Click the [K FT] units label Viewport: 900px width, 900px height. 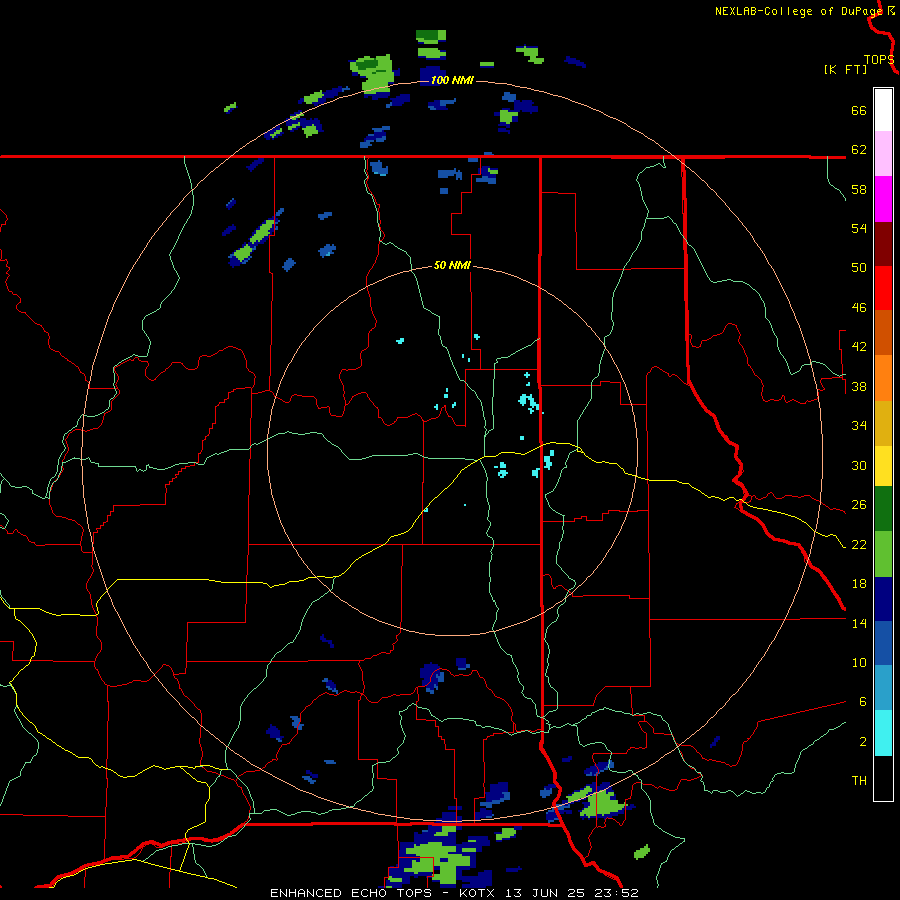(x=845, y=69)
